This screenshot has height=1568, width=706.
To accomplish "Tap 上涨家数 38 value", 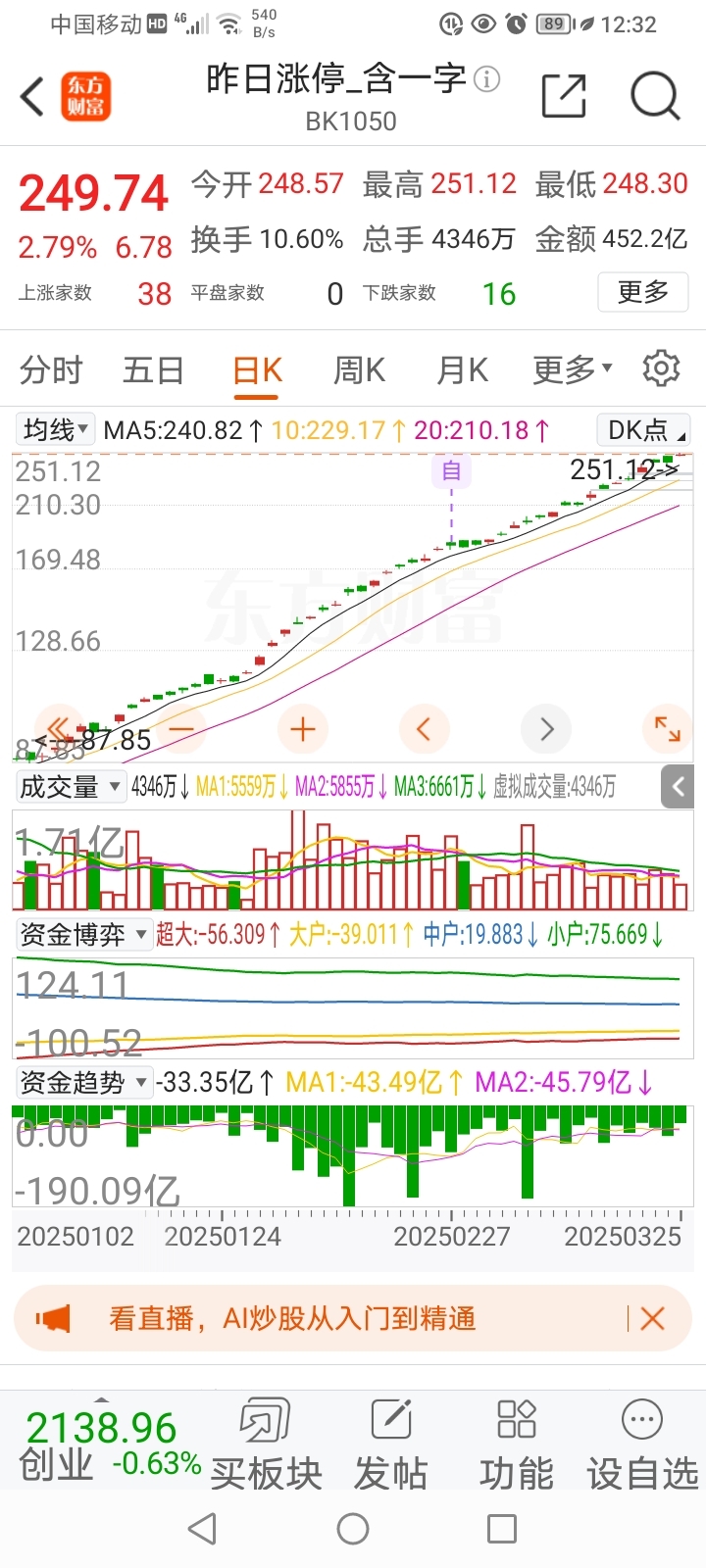I will pyautogui.click(x=155, y=294).
